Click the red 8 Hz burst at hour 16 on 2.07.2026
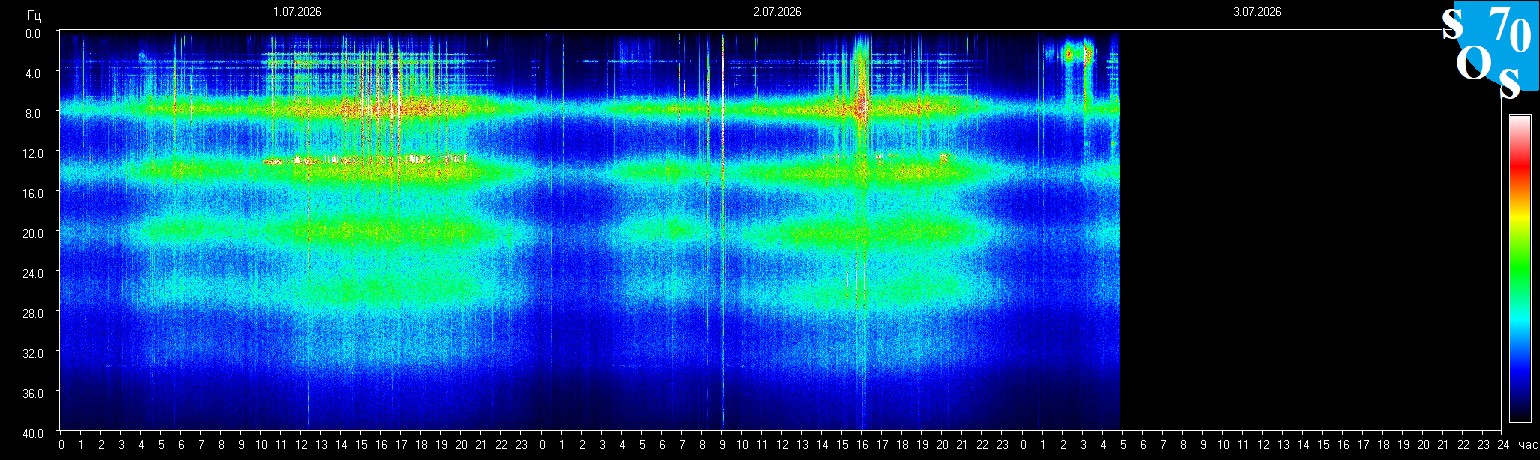Screen dimensions: 1540x460 point(861,103)
